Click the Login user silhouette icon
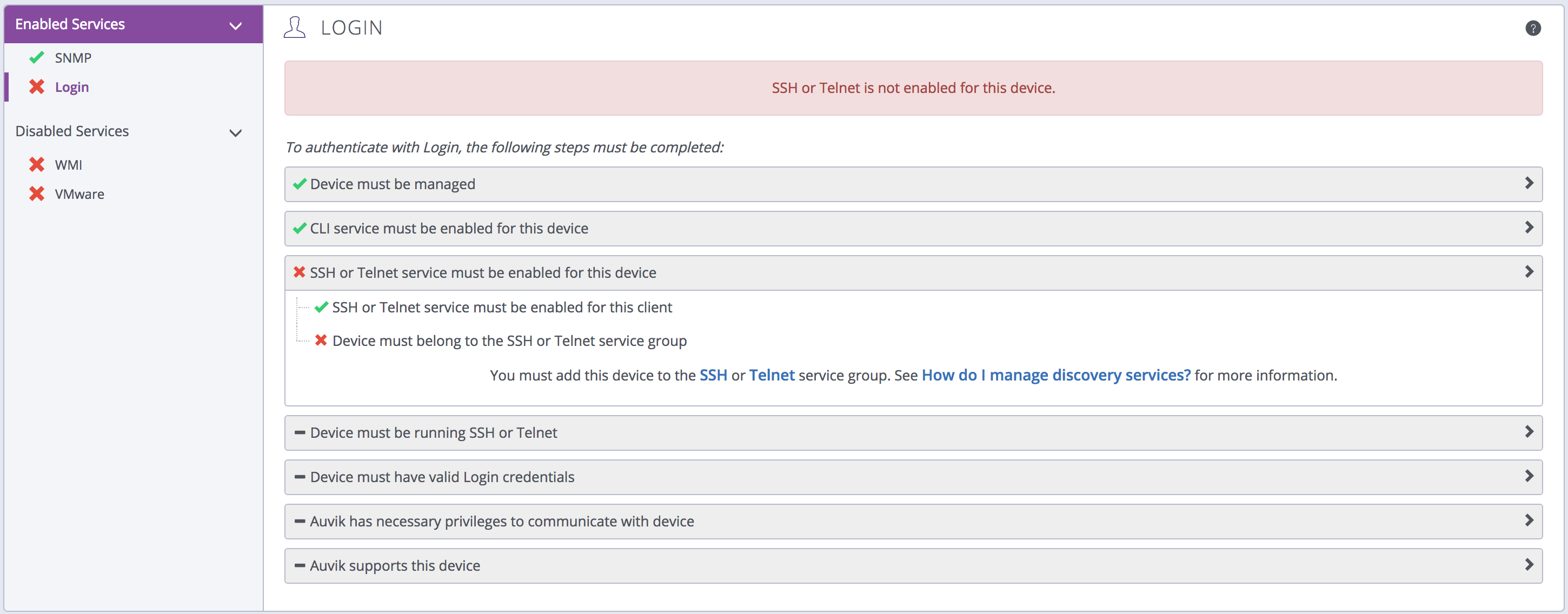The image size is (1568, 614). pos(295,28)
